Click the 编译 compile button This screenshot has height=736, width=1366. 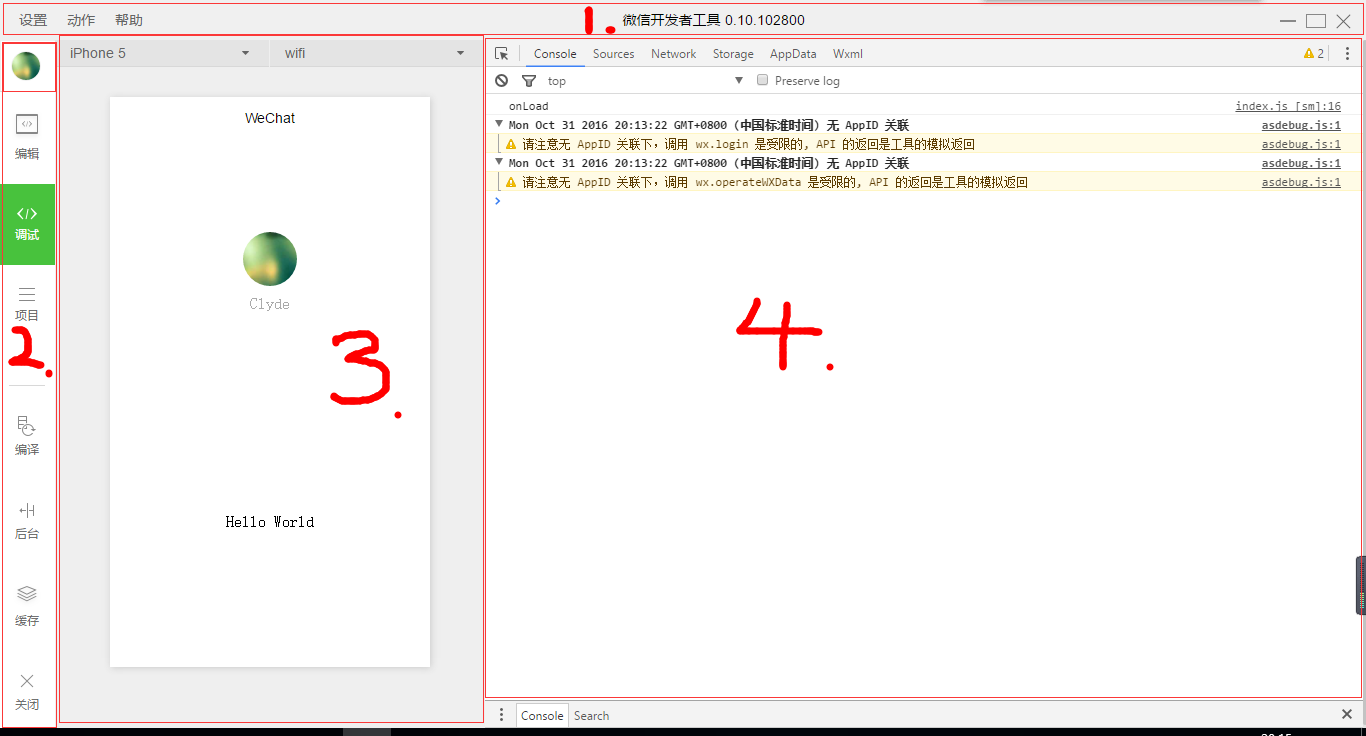27,436
